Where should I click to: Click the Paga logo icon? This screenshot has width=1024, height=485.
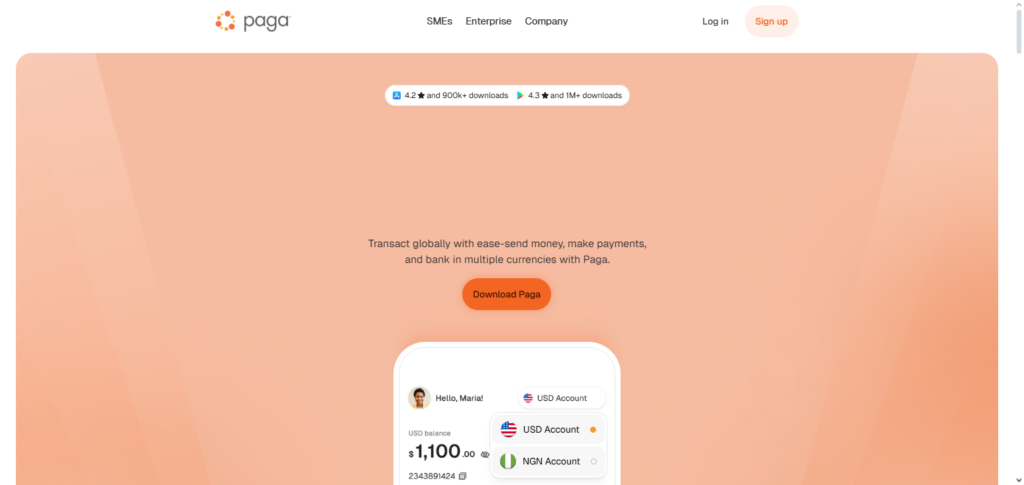coord(225,21)
